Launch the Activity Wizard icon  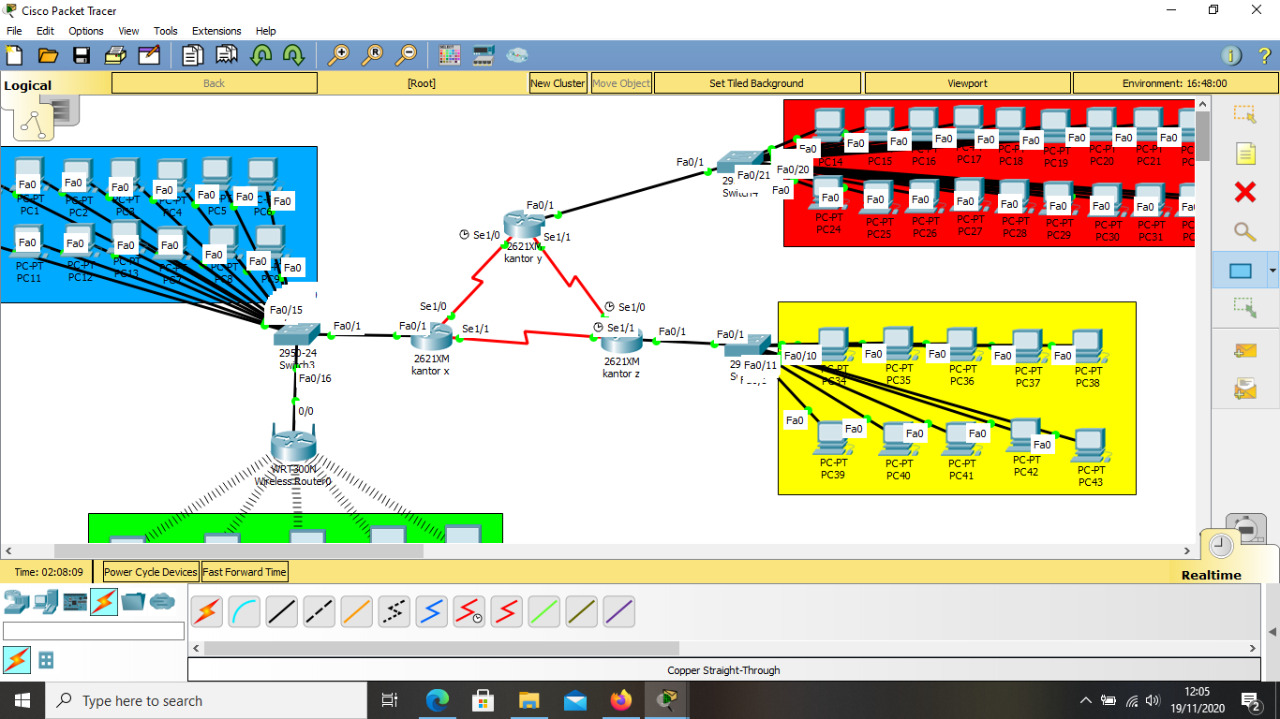click(149, 55)
